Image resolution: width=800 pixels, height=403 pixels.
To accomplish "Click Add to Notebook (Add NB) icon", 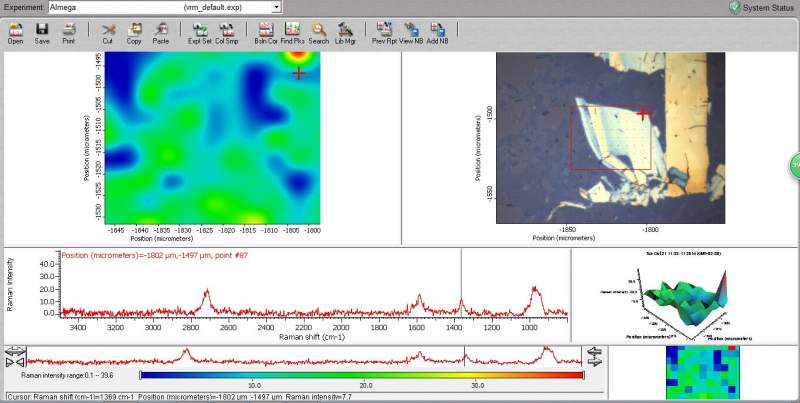I will point(438,33).
